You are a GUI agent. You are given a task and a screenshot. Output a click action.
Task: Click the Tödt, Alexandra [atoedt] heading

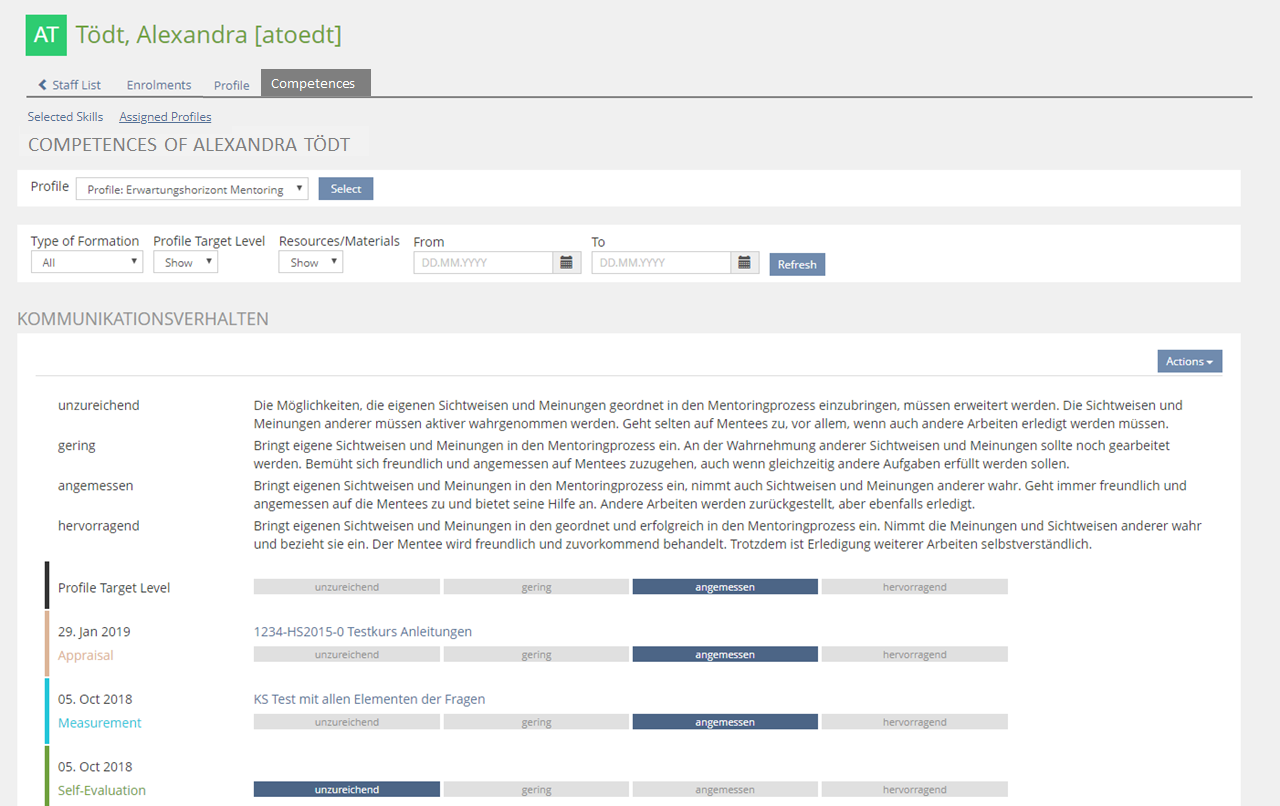click(x=209, y=35)
